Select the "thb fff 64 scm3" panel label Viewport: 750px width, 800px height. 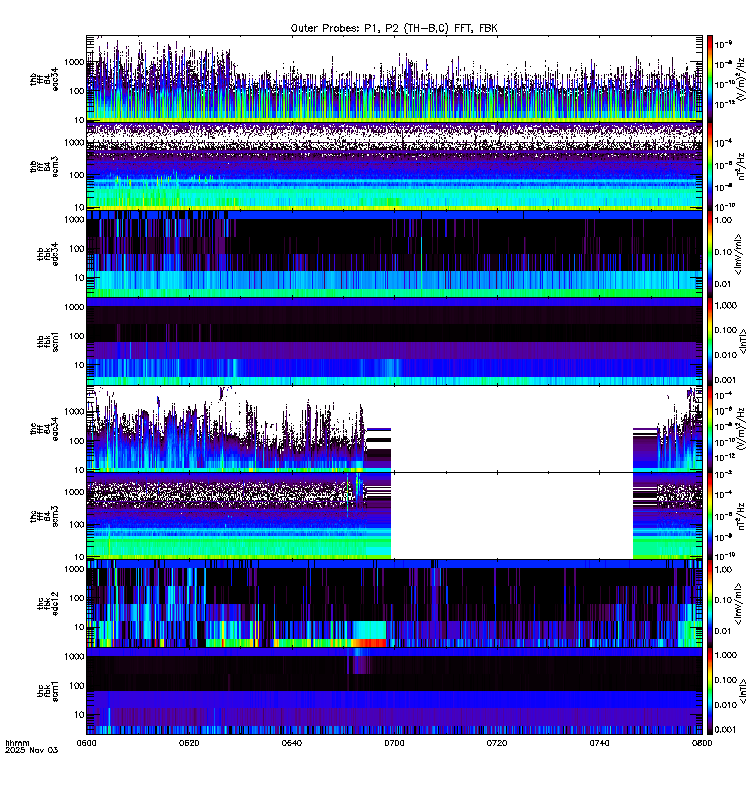click(x=44, y=166)
